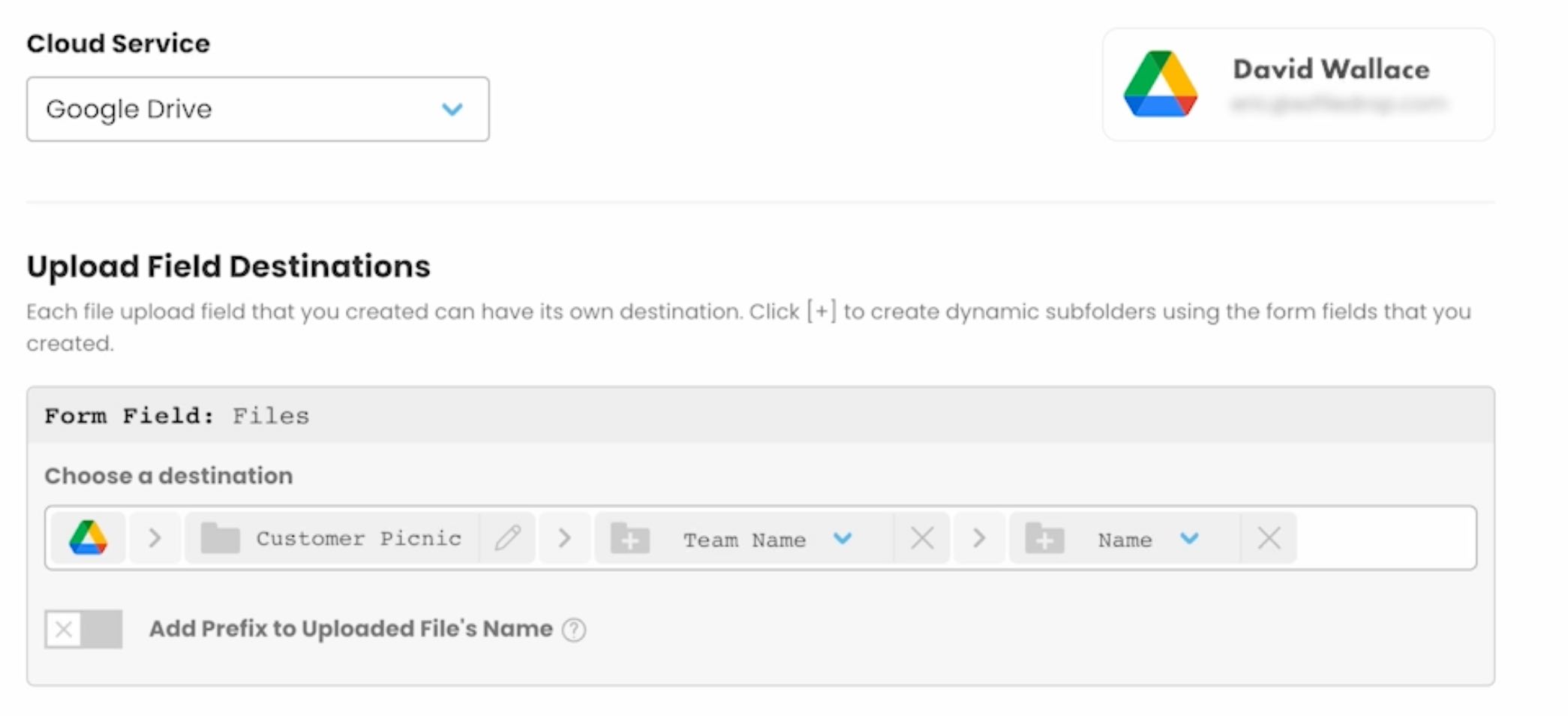Remove the Team Name subfolder
The image size is (1568, 716).
[922, 538]
